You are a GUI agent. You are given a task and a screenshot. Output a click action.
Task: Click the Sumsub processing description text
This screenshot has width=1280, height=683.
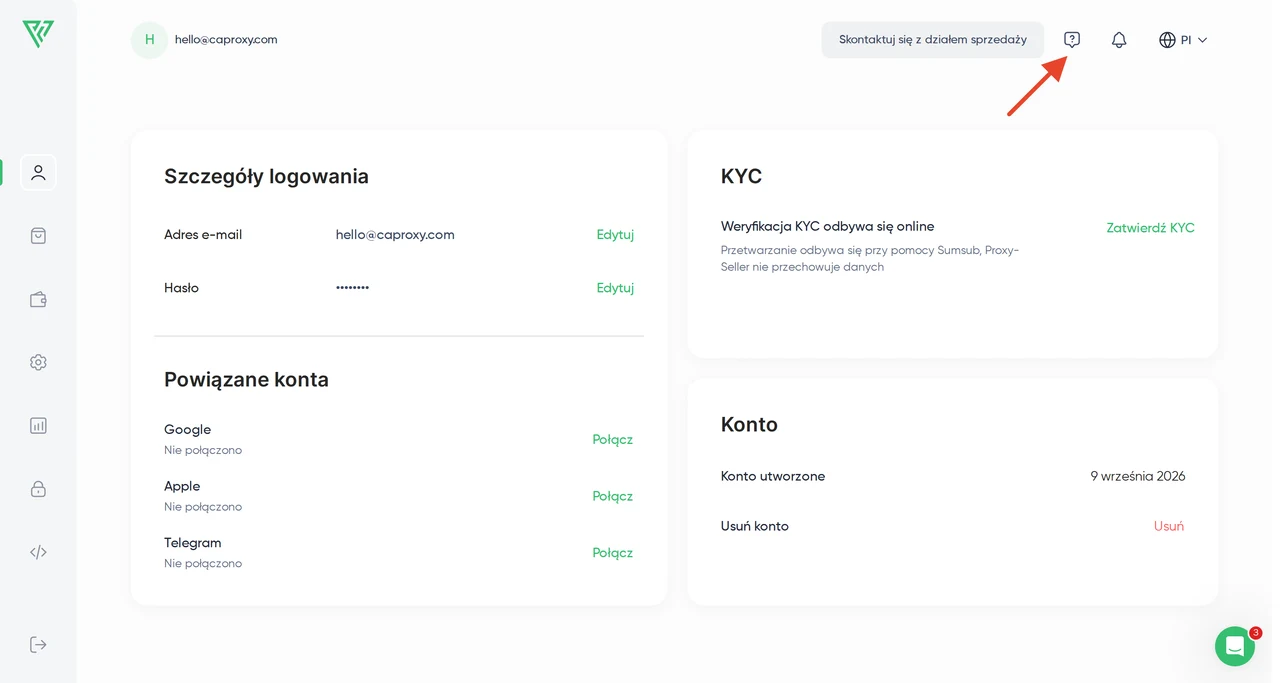coord(870,259)
